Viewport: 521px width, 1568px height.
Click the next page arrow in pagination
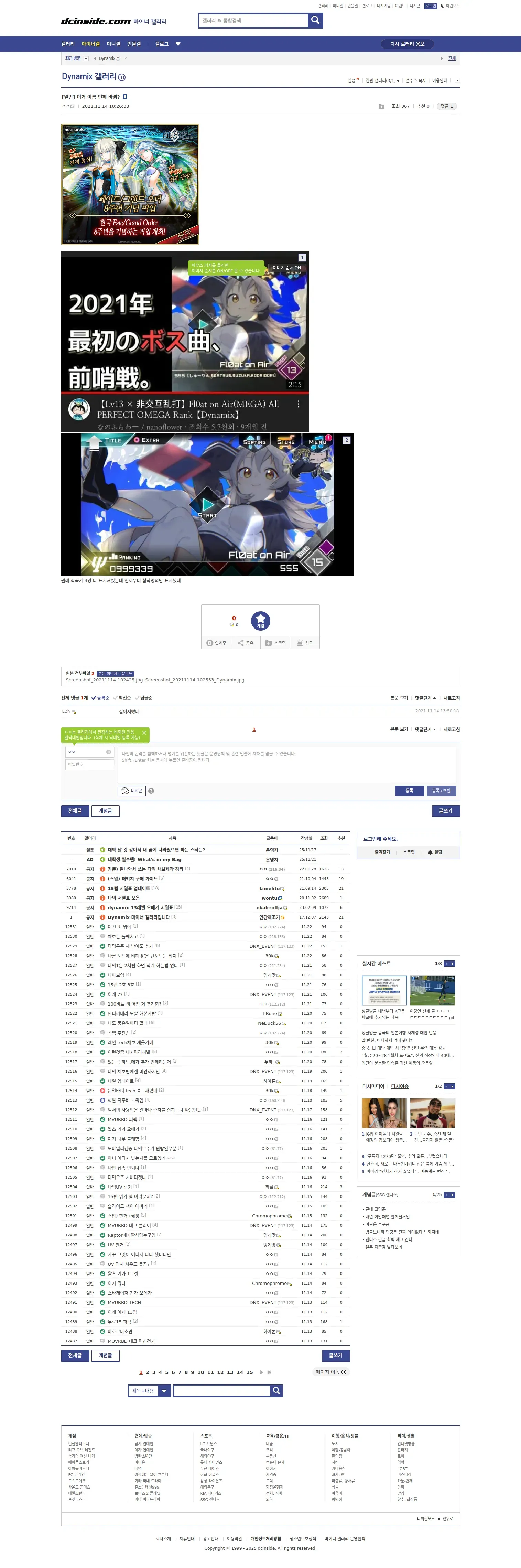262,1372
